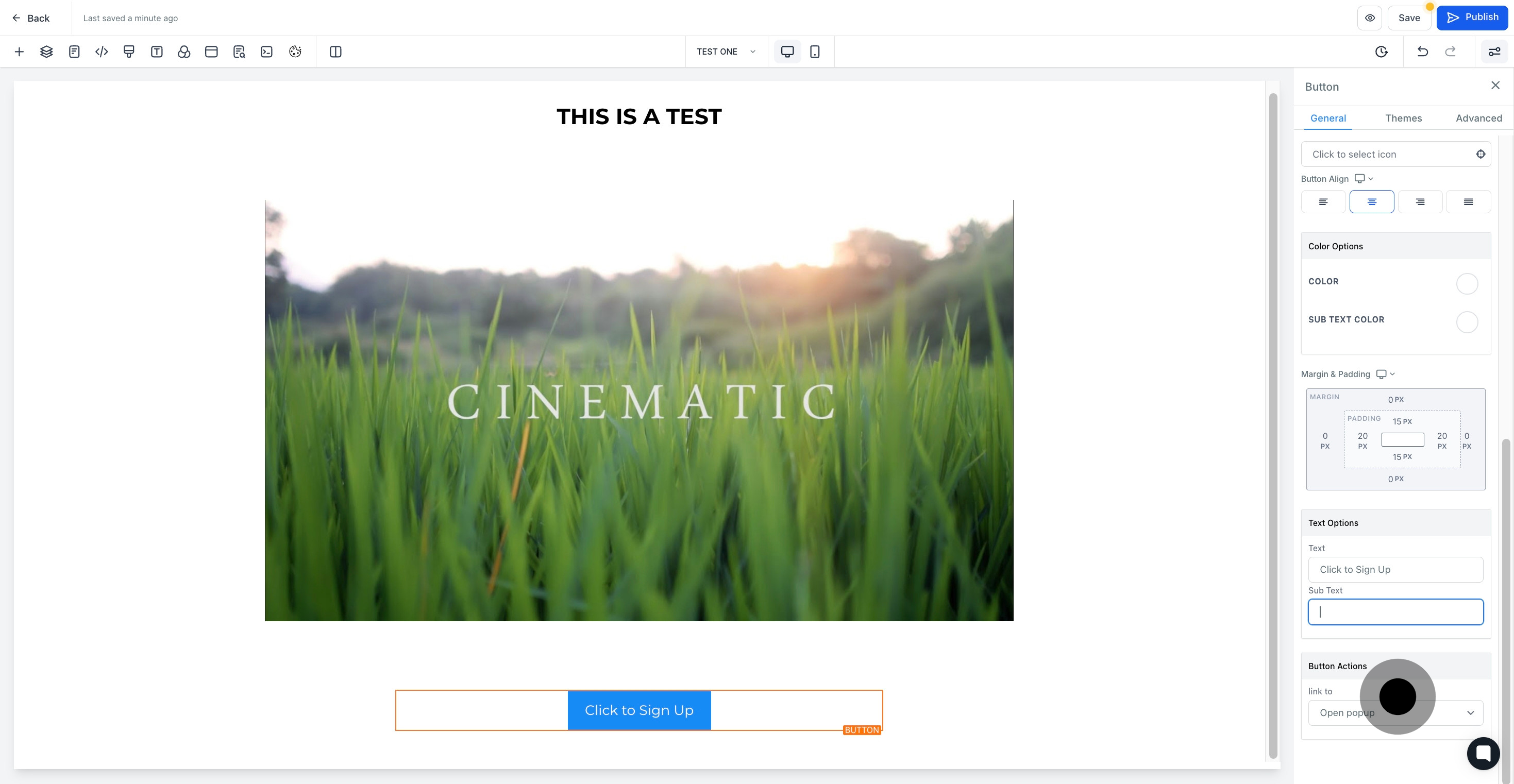Click the CINEMATIC grass video thumbnail
The height and width of the screenshot is (784, 1514).
coord(639,410)
